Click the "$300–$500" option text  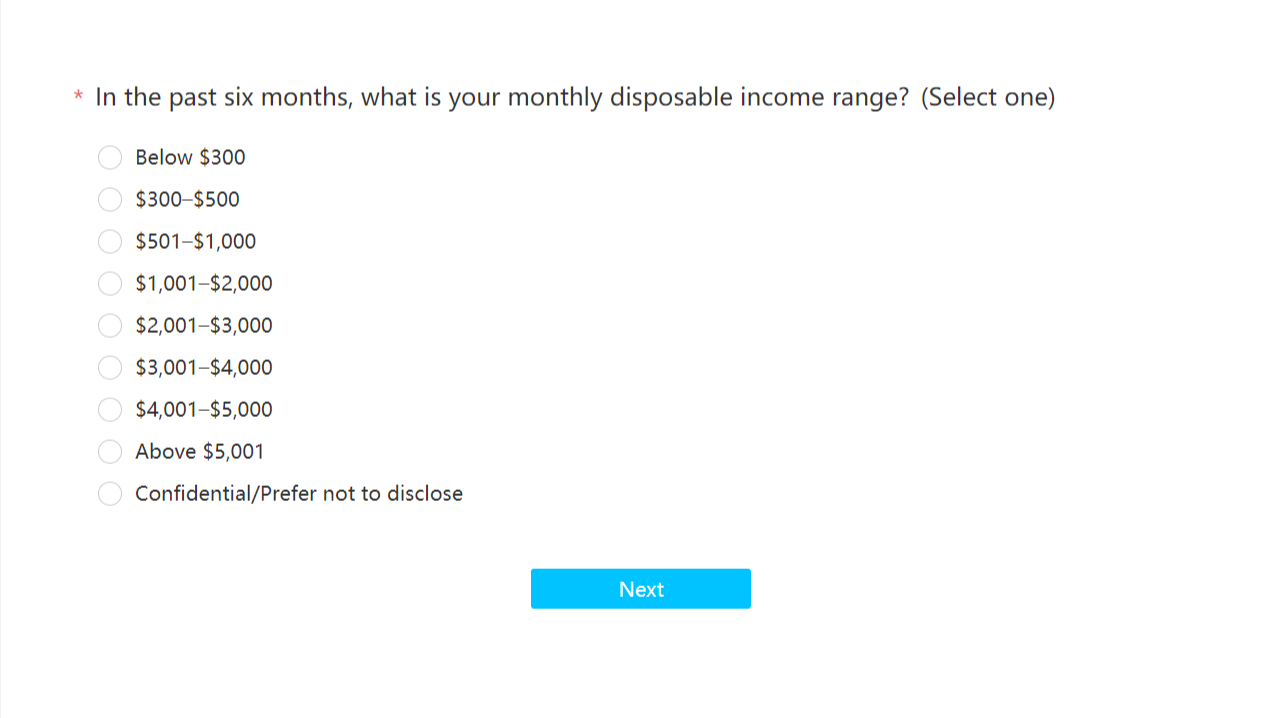click(187, 200)
